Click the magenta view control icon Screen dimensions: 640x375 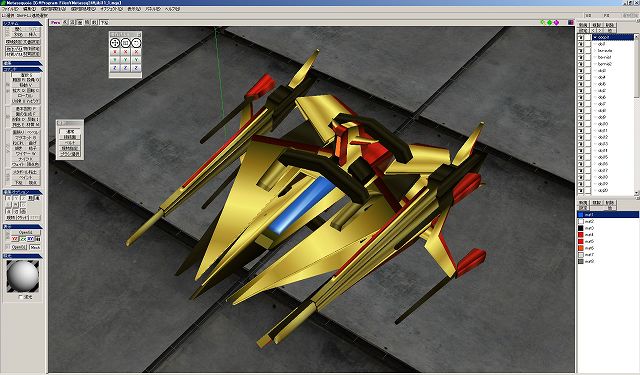[556, 22]
